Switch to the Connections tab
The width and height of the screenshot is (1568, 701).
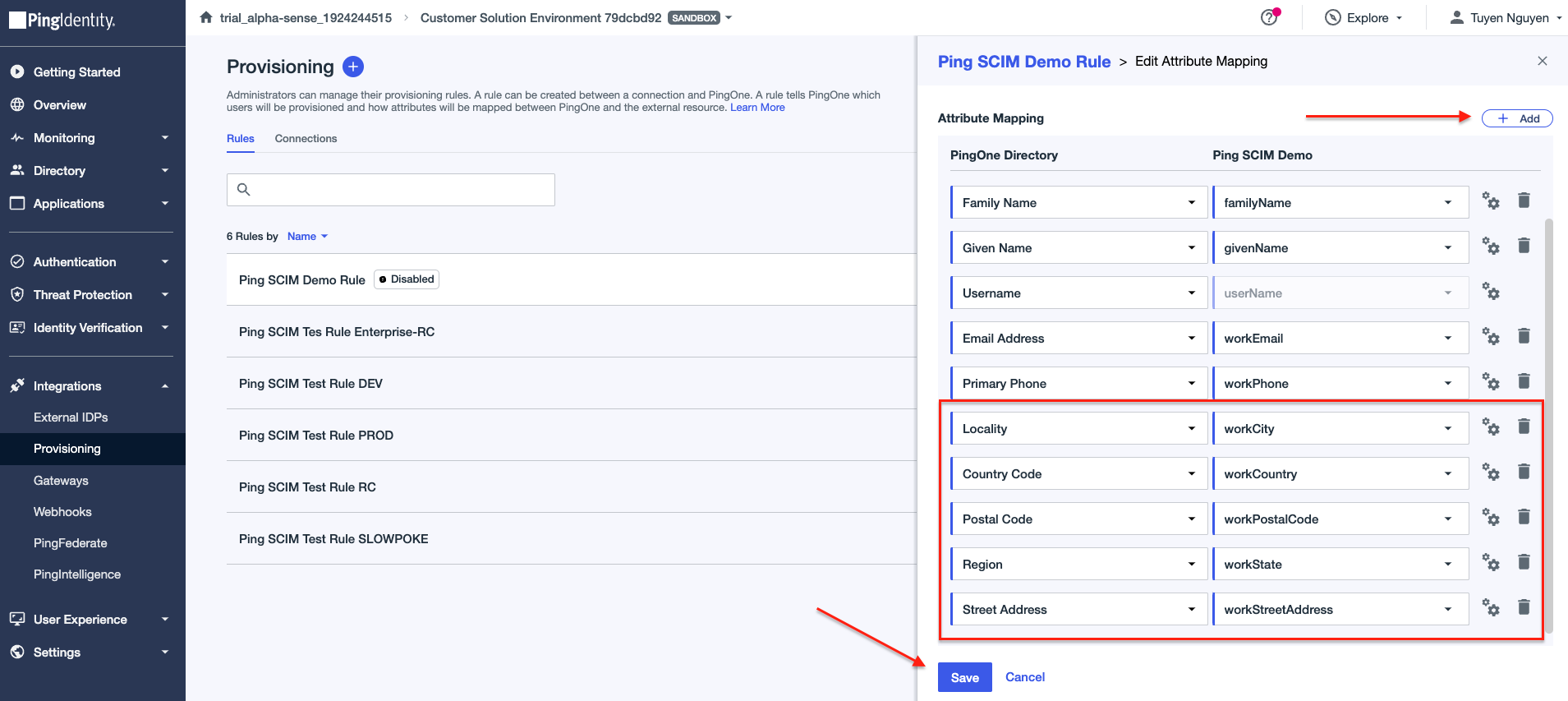pyautogui.click(x=306, y=138)
